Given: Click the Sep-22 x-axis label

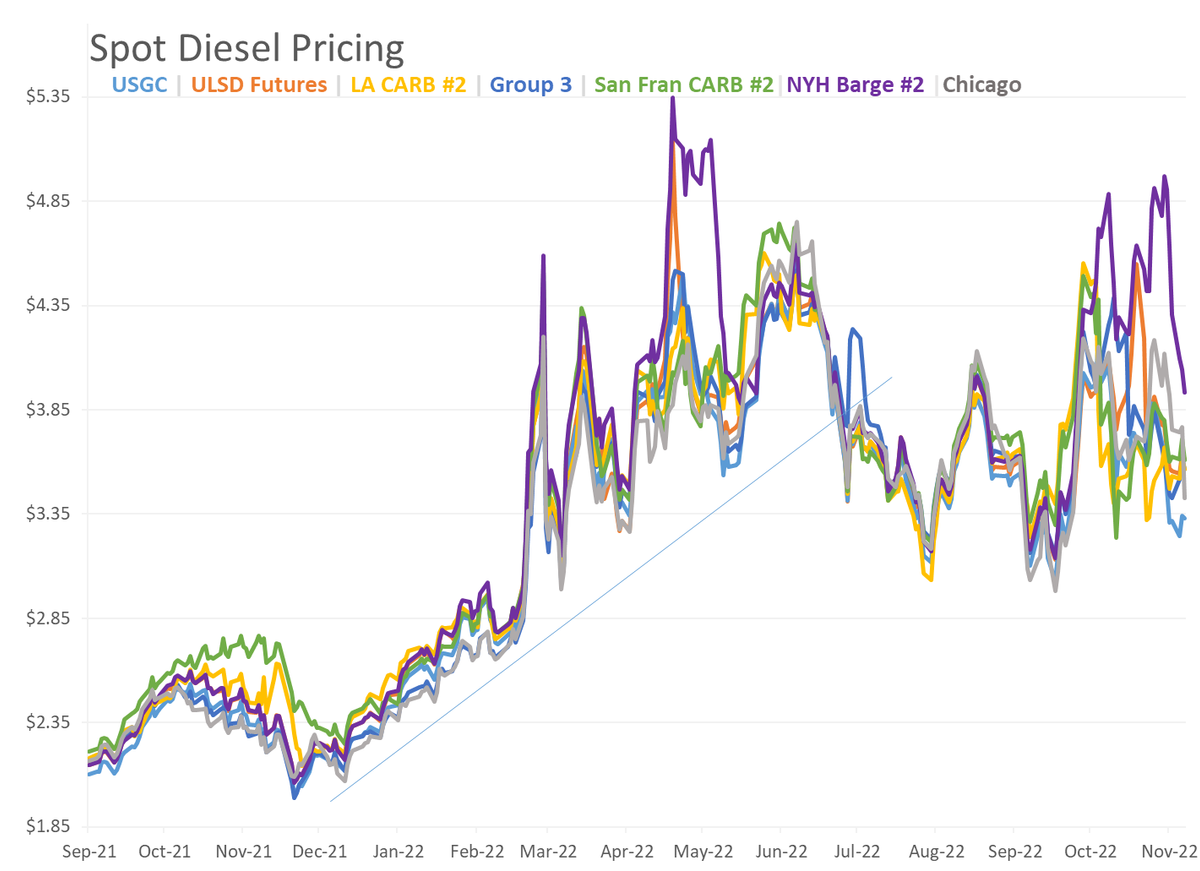Looking at the screenshot, I should (x=1013, y=852).
